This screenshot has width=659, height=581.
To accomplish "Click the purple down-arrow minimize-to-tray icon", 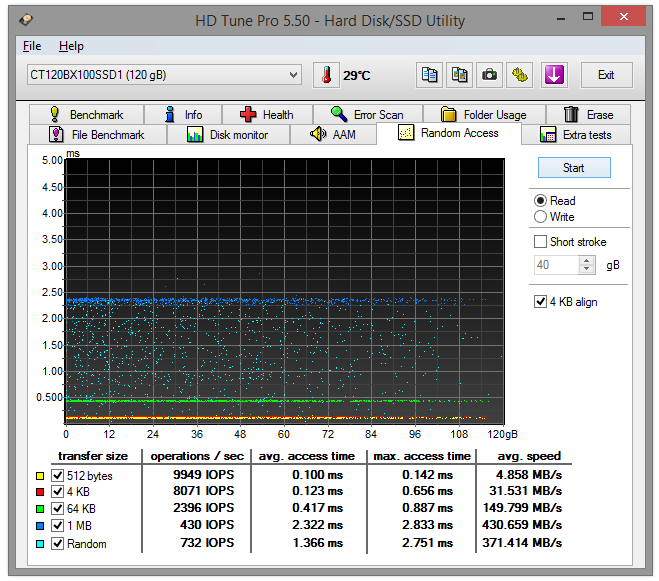I will click(554, 75).
